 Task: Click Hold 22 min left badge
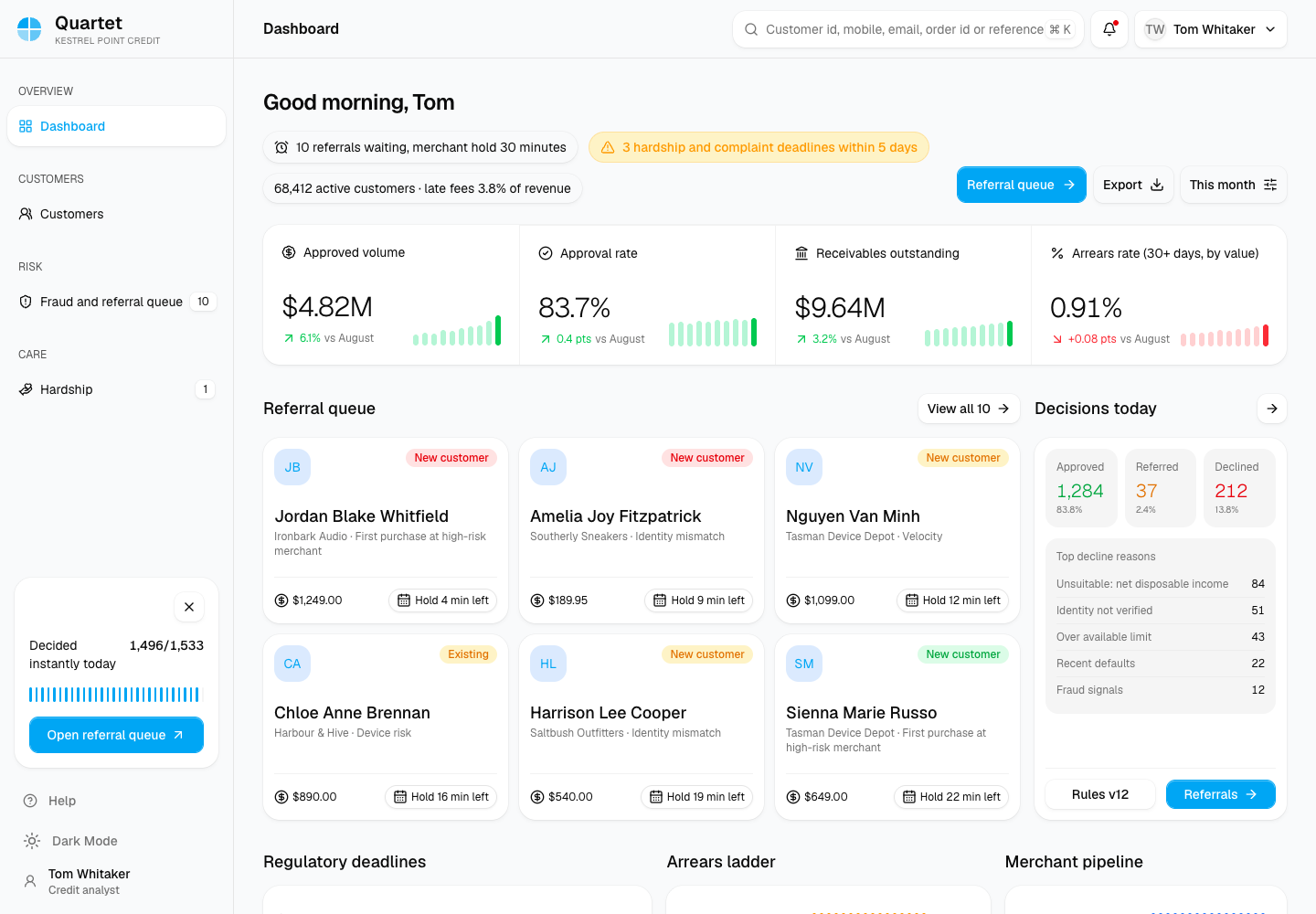click(951, 797)
